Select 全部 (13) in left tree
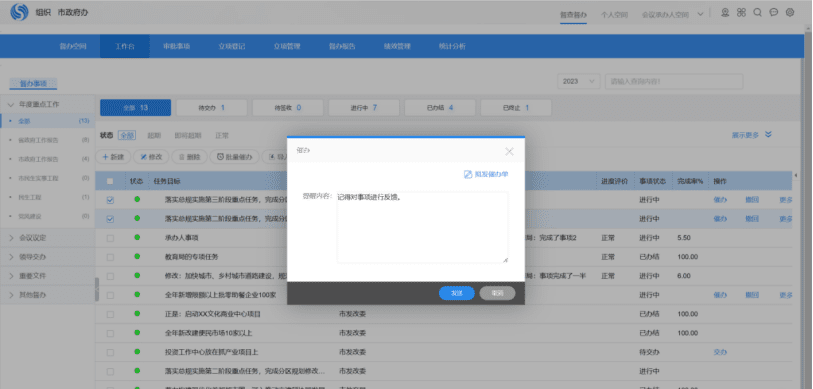 click(x=48, y=121)
